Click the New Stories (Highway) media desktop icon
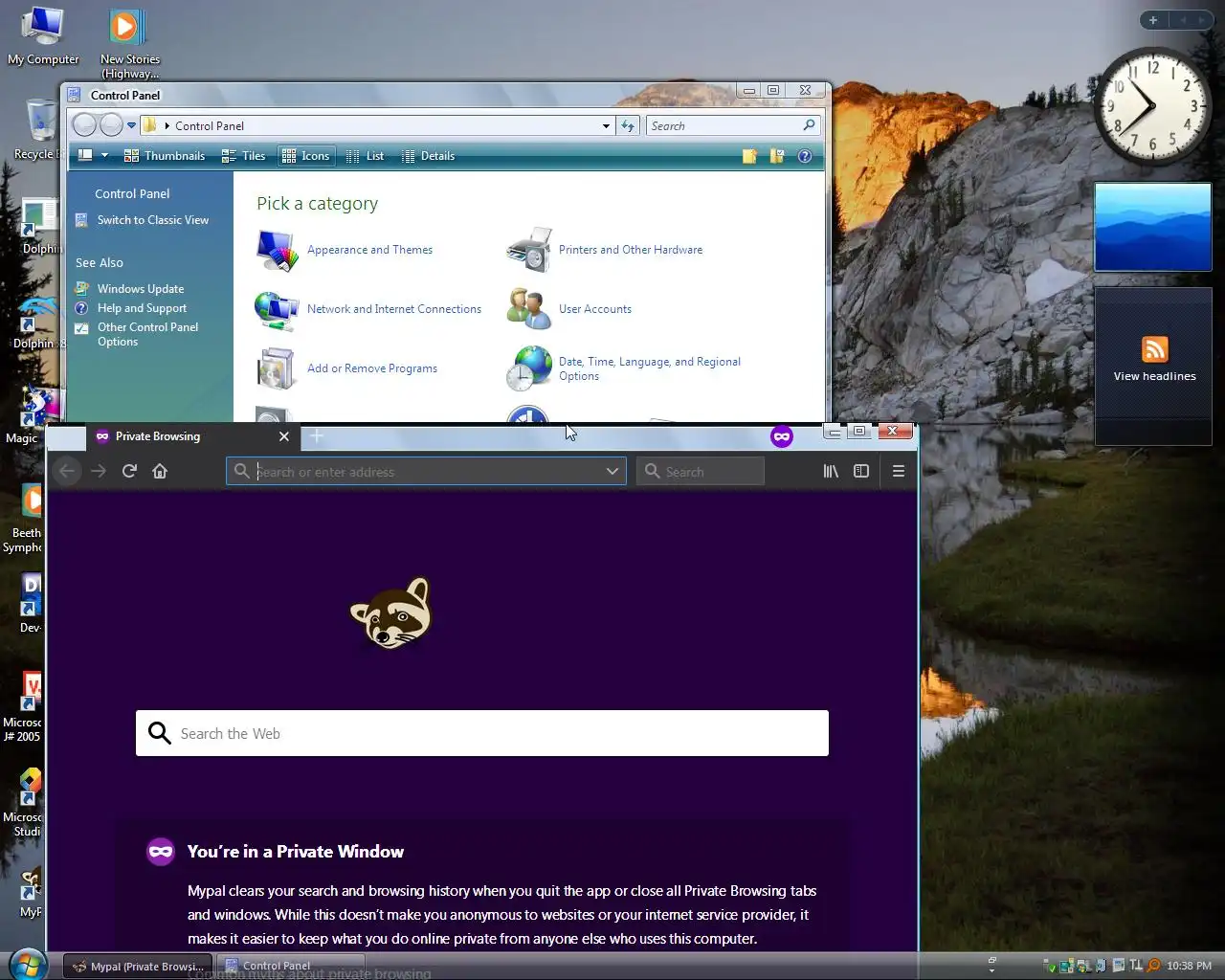The image size is (1225, 980). pos(129,44)
